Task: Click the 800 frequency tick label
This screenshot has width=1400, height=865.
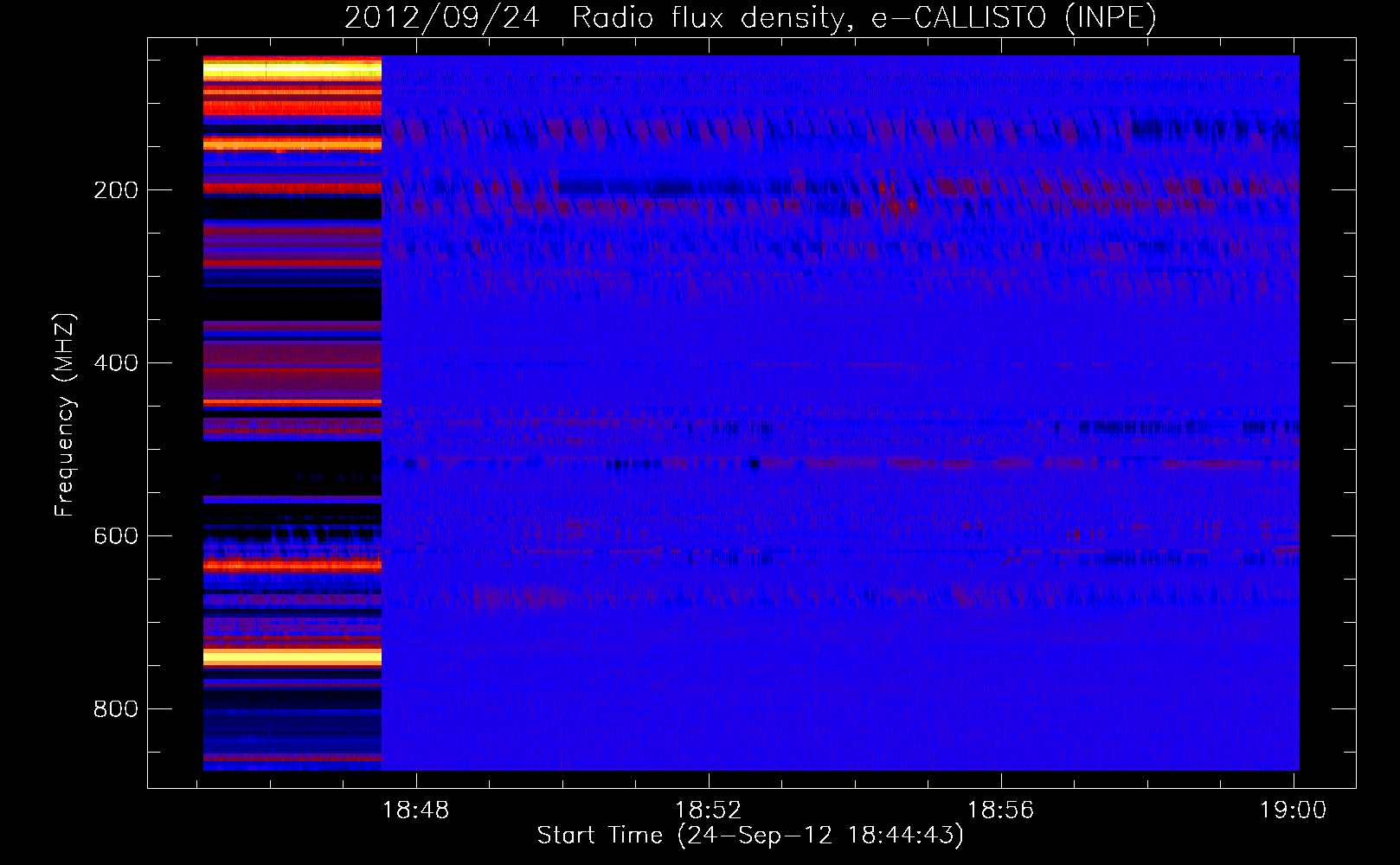Action: (x=116, y=709)
